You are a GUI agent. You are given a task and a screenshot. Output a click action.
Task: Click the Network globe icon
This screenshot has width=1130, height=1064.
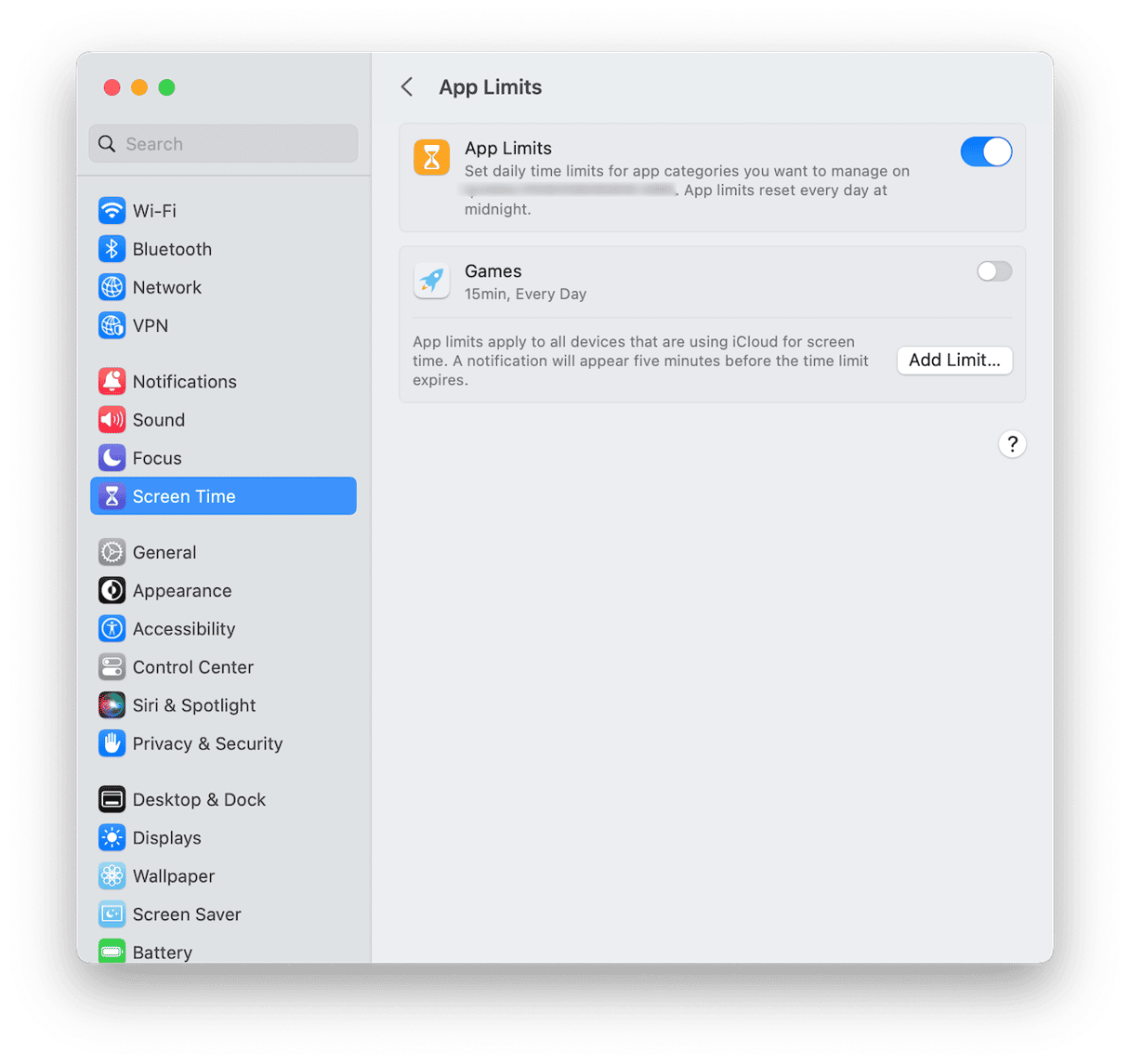pos(112,287)
